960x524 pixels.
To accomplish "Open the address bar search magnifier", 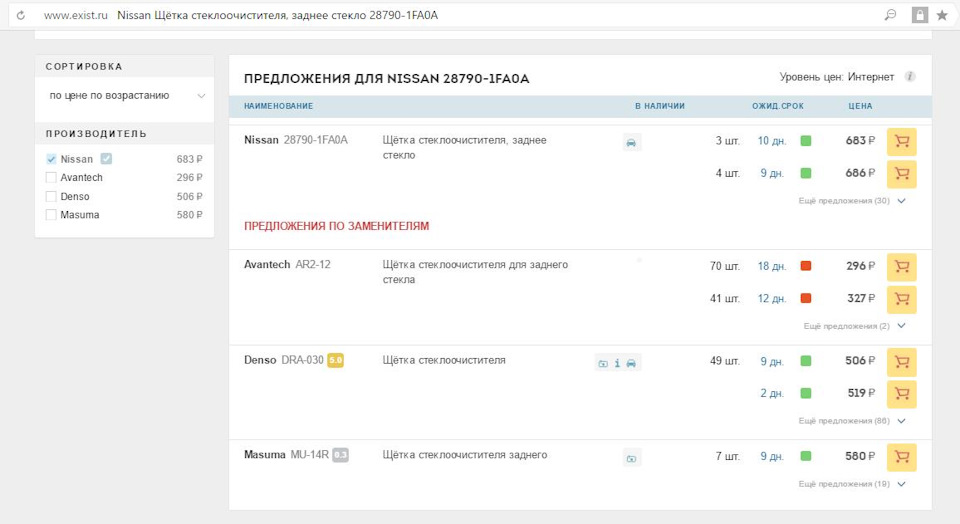I will (x=890, y=15).
